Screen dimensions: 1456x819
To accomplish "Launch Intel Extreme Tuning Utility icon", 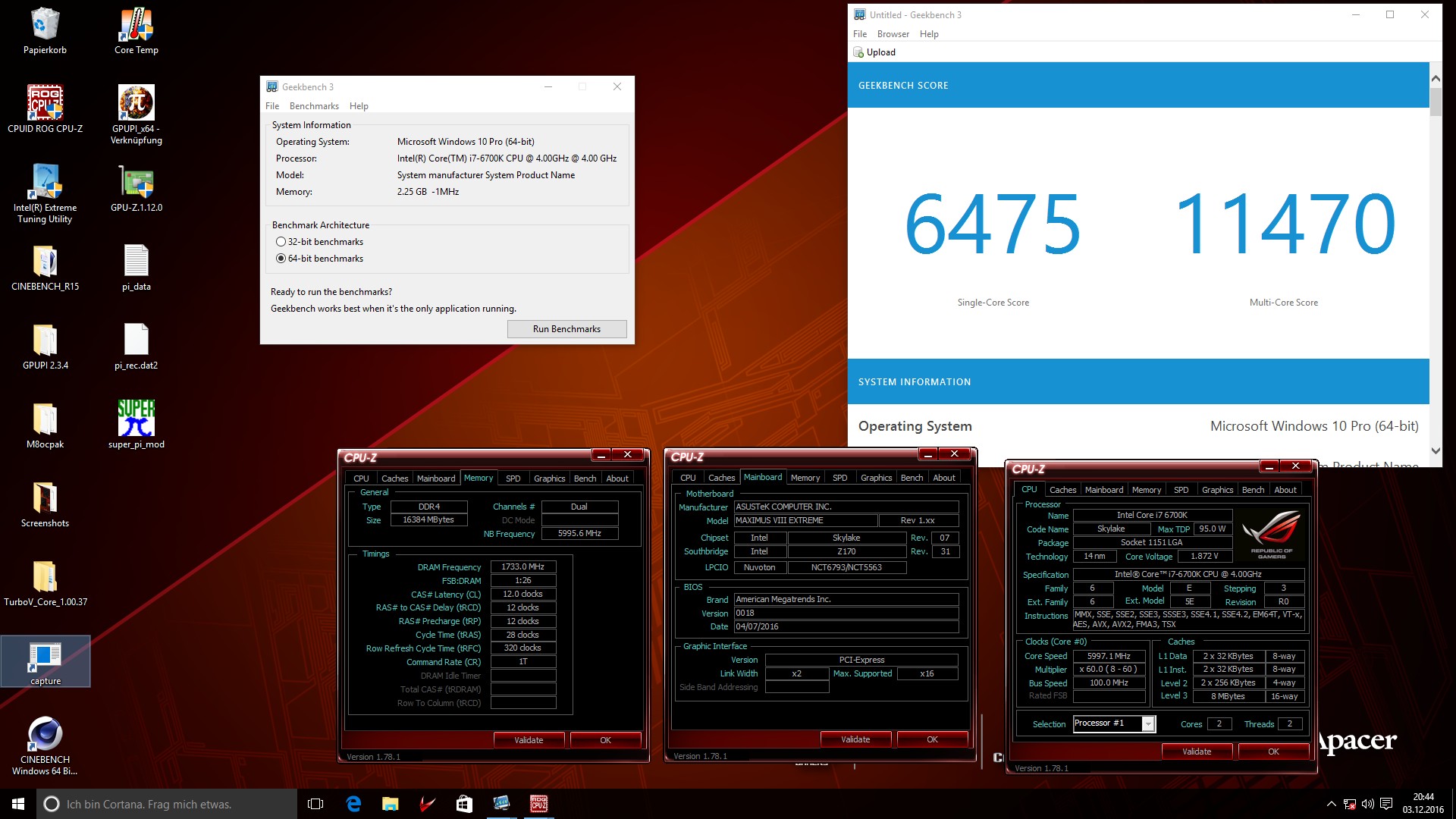I will [45, 193].
